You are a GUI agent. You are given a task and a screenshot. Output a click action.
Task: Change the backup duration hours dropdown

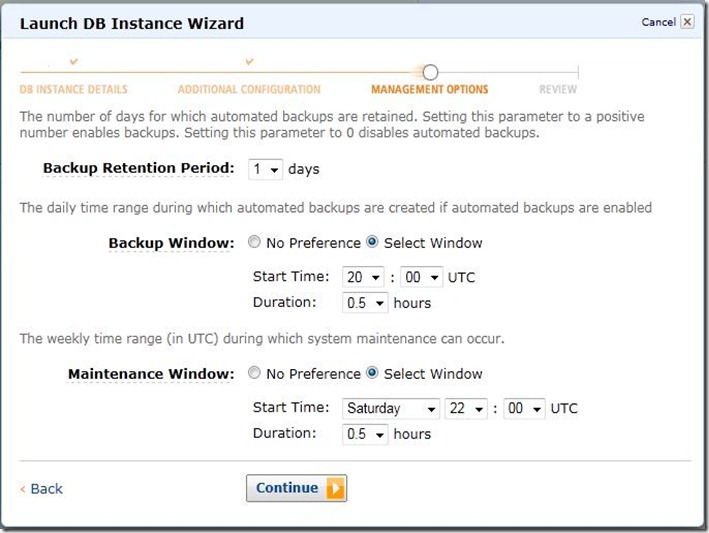click(x=364, y=302)
